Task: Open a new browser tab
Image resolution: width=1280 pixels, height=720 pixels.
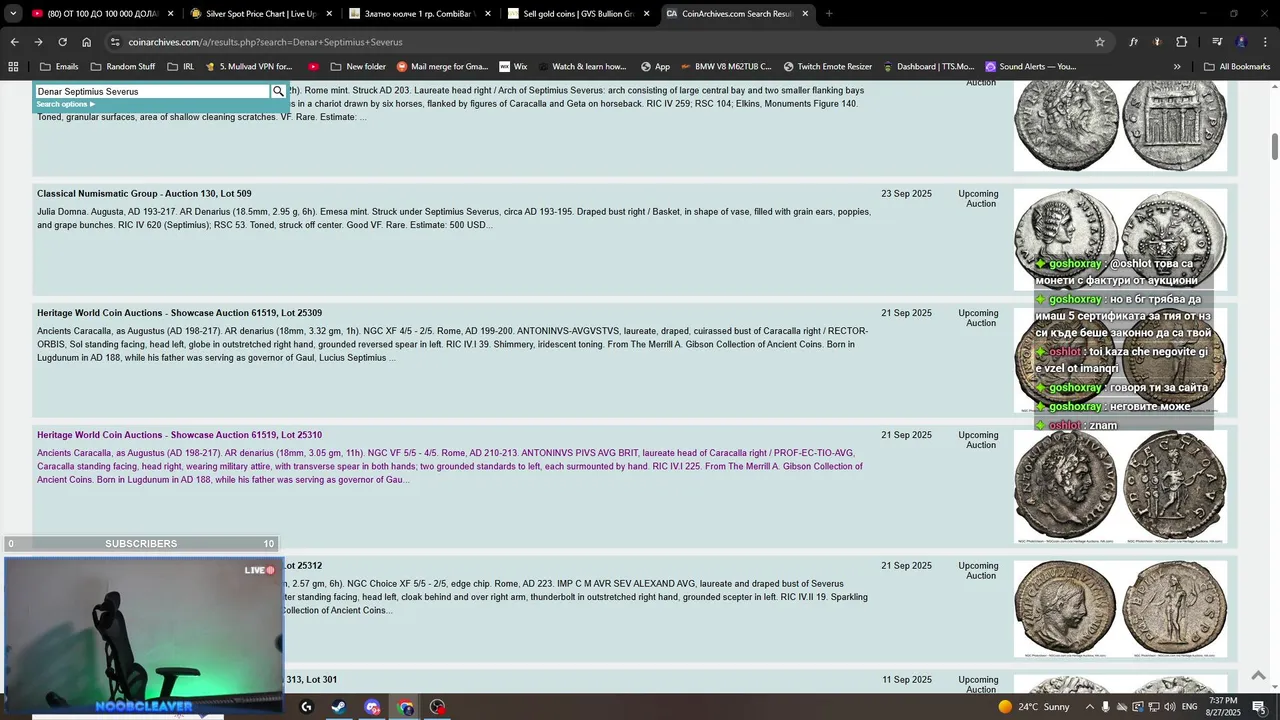Action: coord(829,14)
